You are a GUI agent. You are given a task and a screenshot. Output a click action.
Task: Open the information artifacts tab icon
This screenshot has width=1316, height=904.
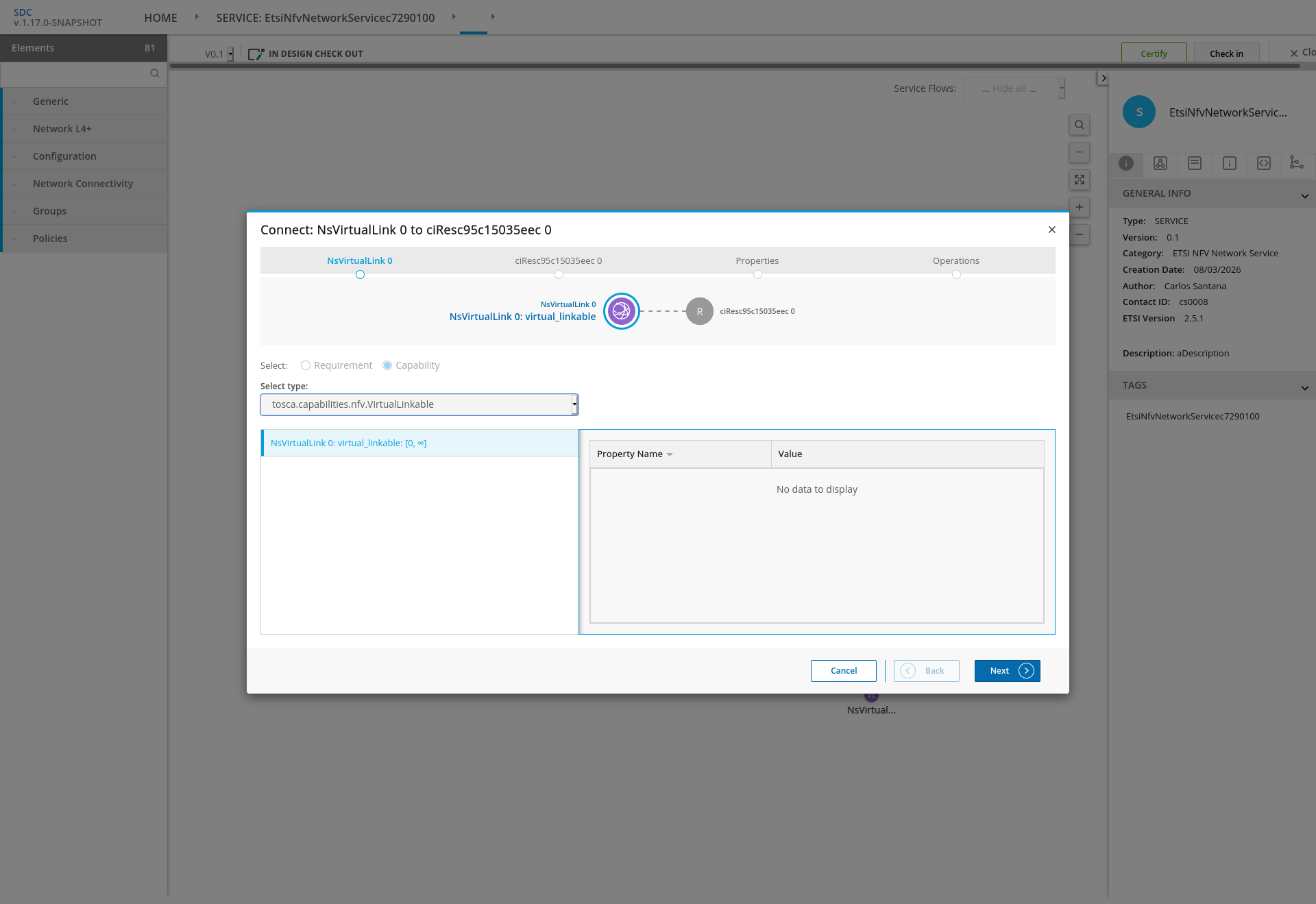coord(1230,163)
